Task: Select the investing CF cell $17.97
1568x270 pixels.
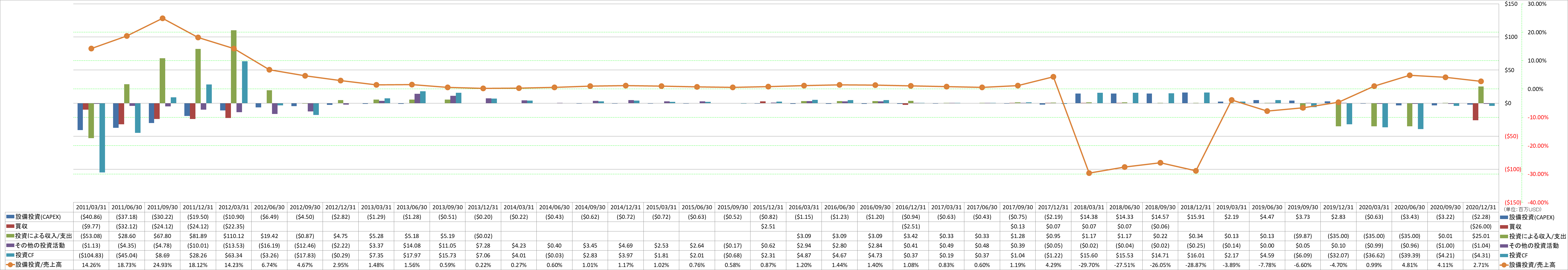Action: [x=412, y=255]
